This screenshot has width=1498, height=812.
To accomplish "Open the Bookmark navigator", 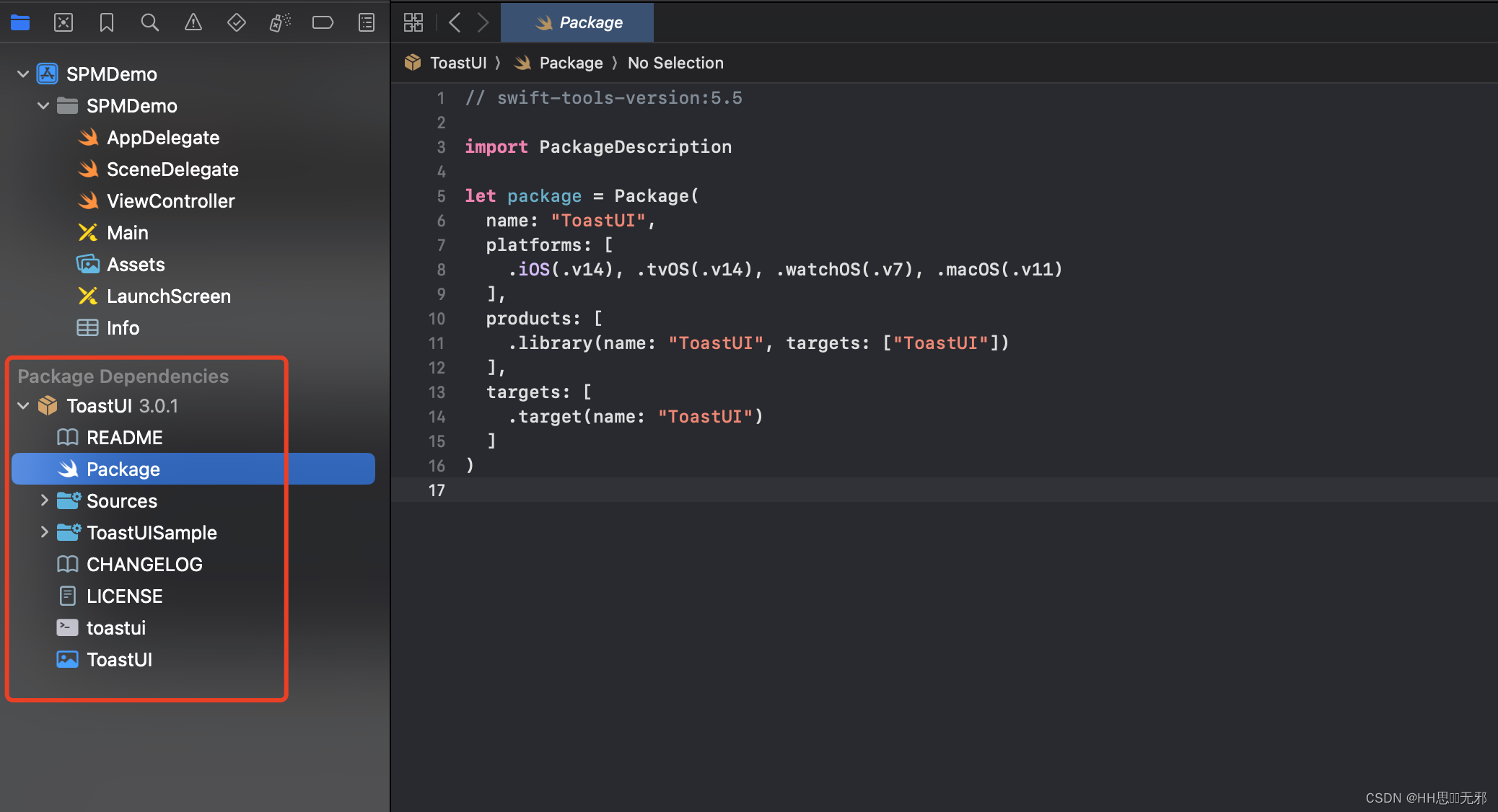I will coord(107,23).
